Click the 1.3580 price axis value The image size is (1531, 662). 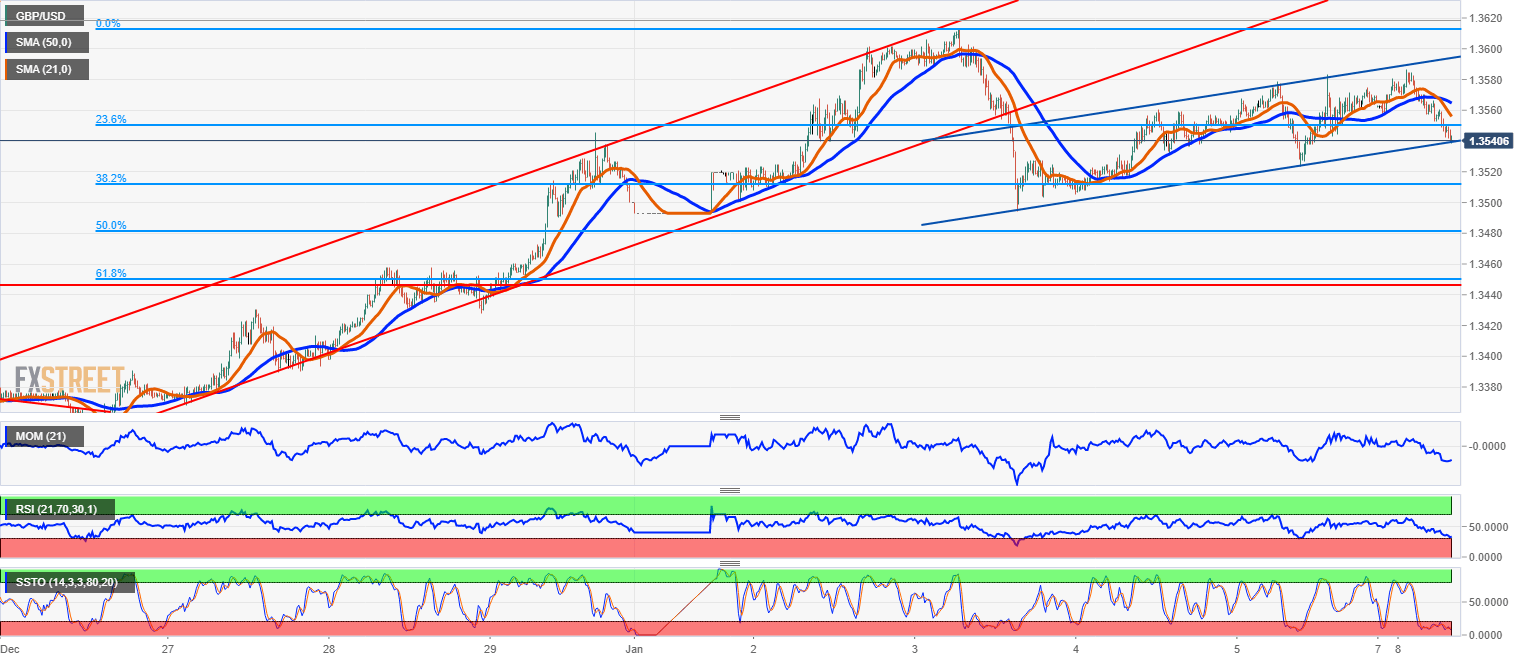(x=1486, y=80)
